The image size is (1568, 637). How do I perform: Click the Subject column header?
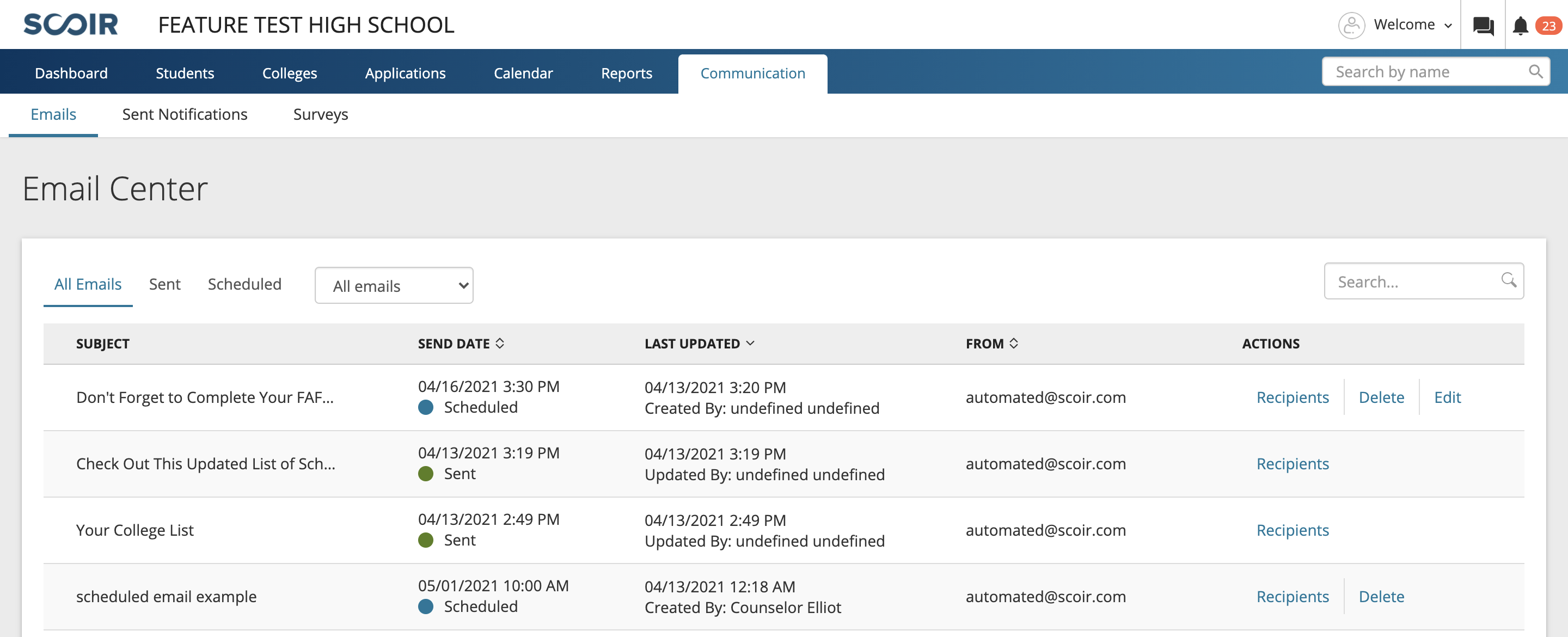(x=102, y=344)
